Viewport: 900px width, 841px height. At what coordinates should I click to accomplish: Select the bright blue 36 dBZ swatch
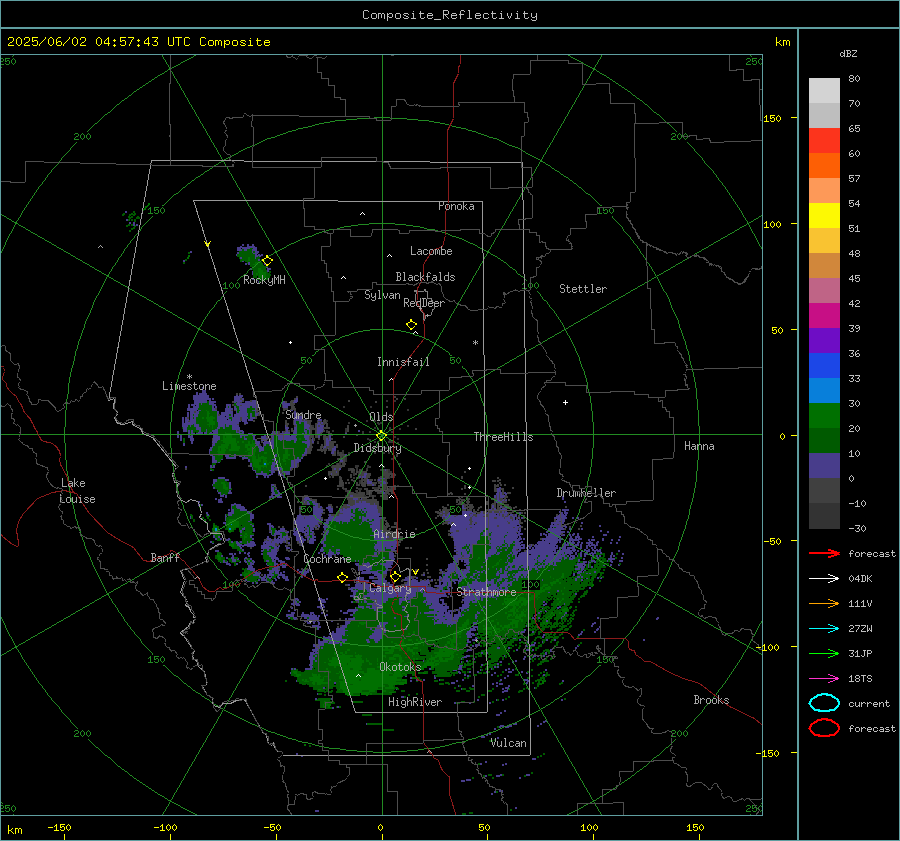(x=824, y=365)
